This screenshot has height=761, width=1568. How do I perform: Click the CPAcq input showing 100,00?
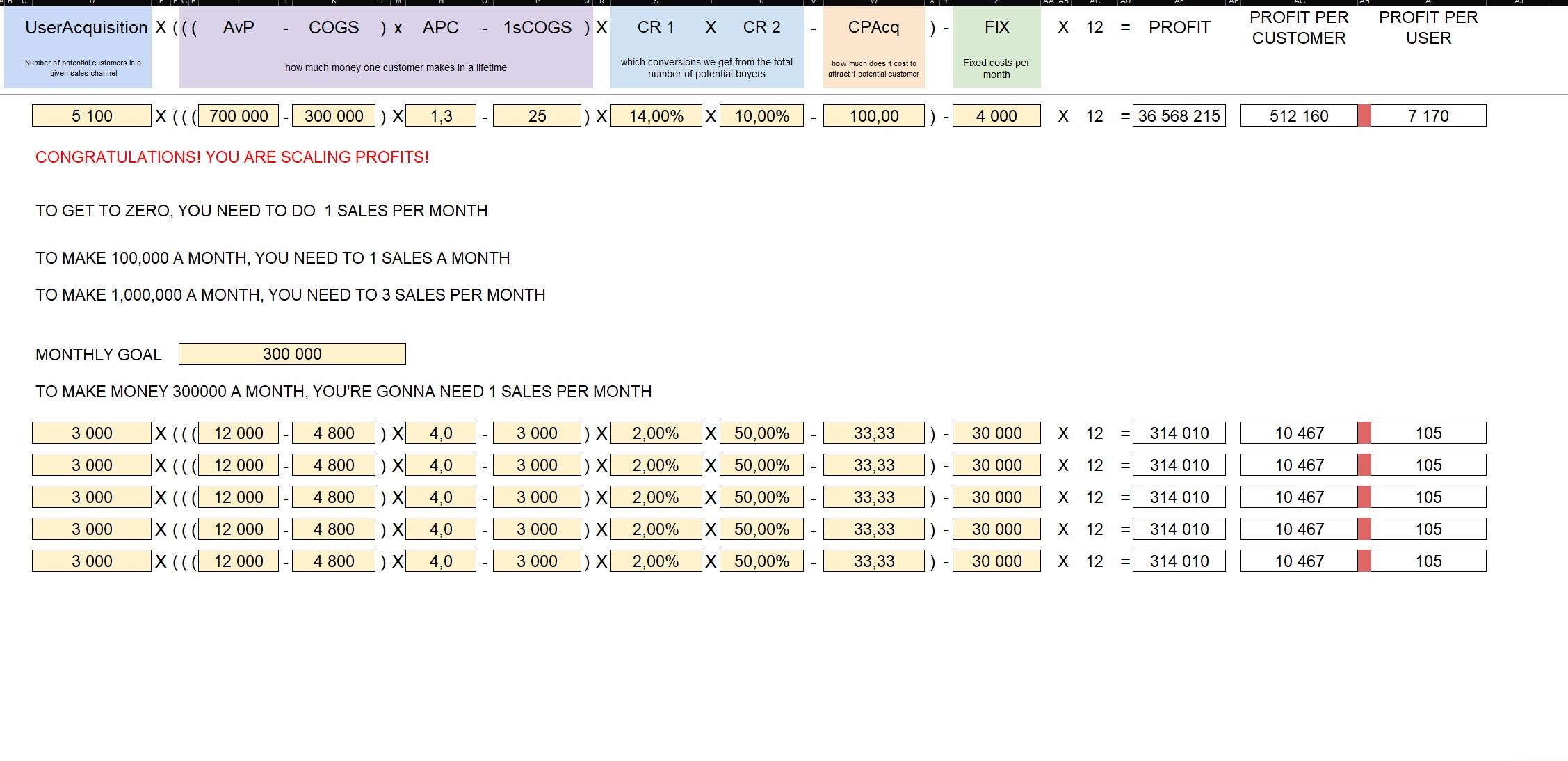[874, 115]
